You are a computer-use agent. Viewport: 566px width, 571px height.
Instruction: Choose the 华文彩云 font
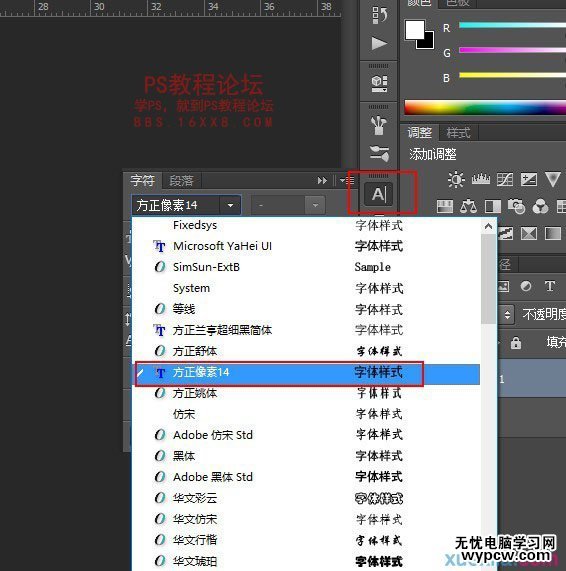coord(306,498)
